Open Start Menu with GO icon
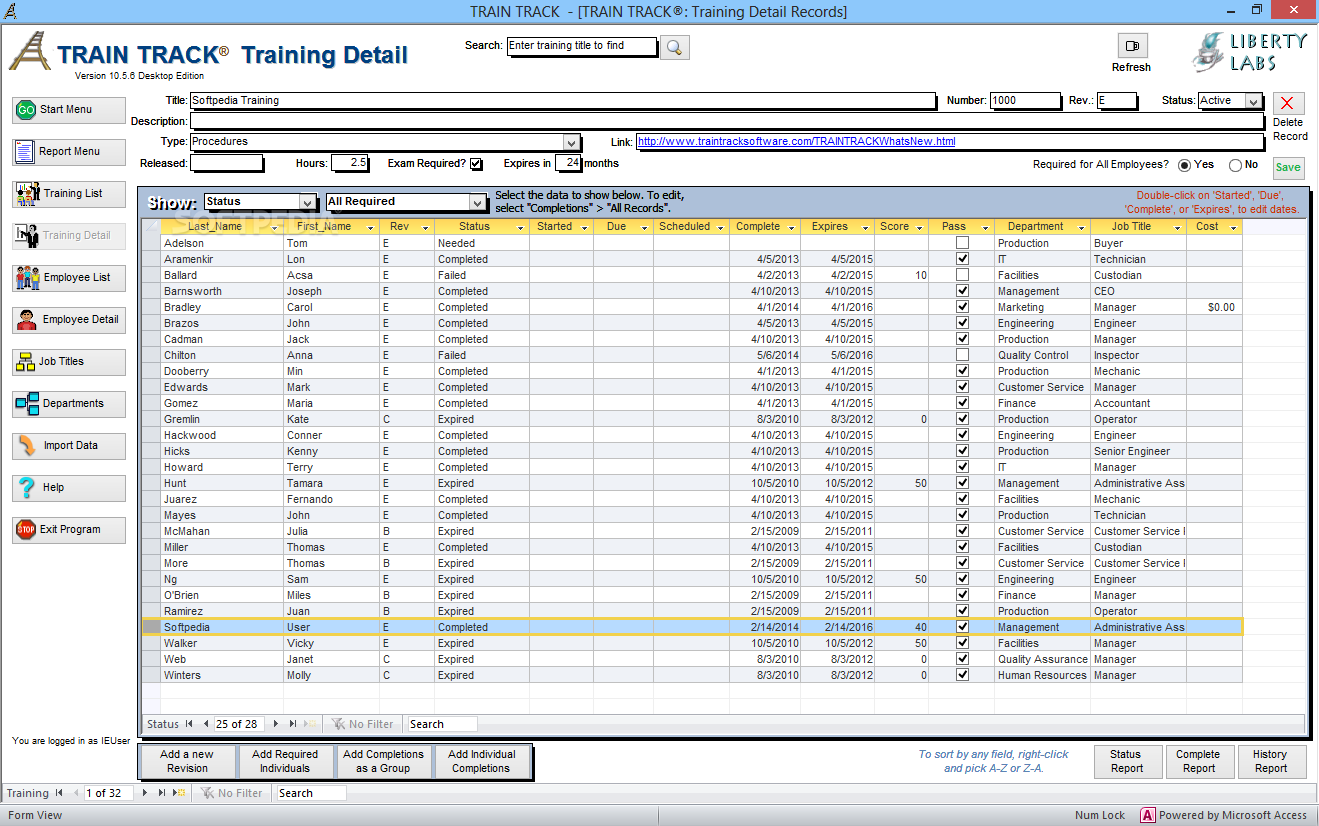This screenshot has height=826, width=1319. (69, 110)
